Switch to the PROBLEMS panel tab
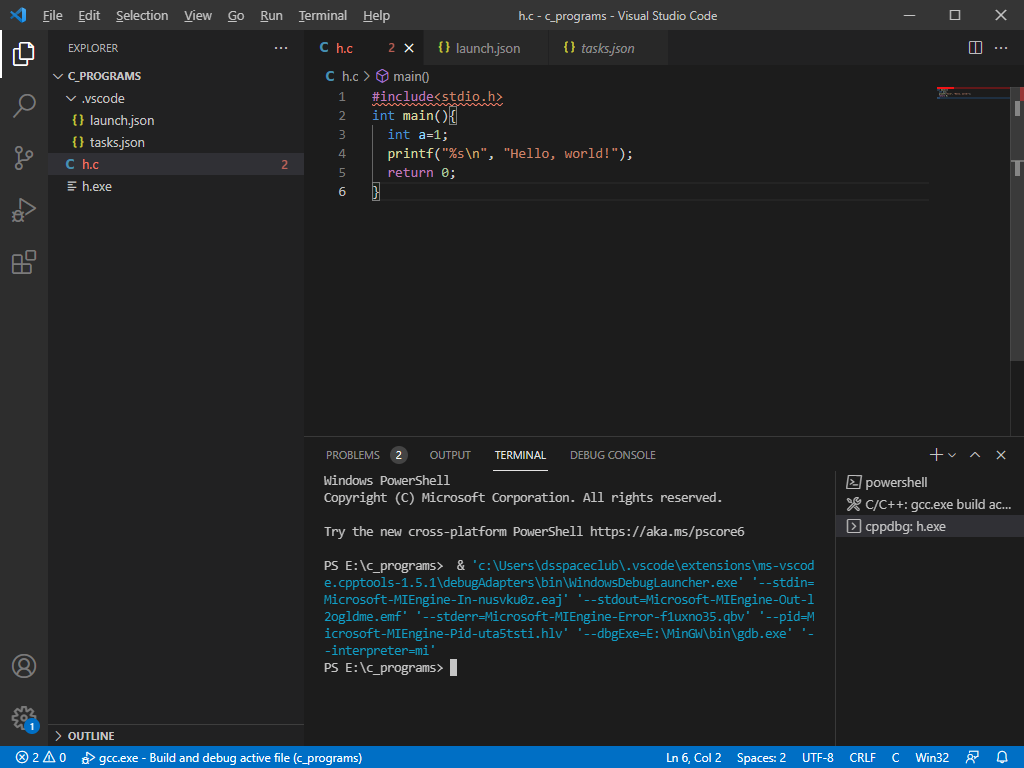1024x768 pixels. pyautogui.click(x=366, y=455)
